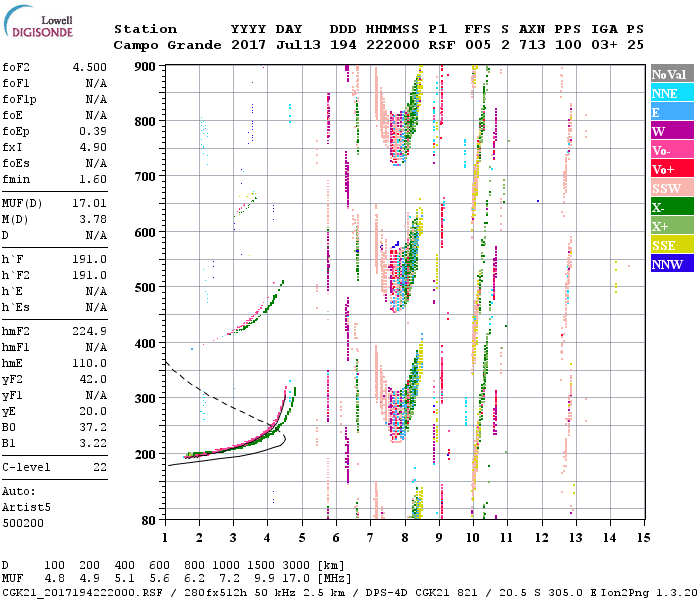Select the E blue legend swatch
The image size is (700, 600).
pyautogui.click(x=672, y=112)
